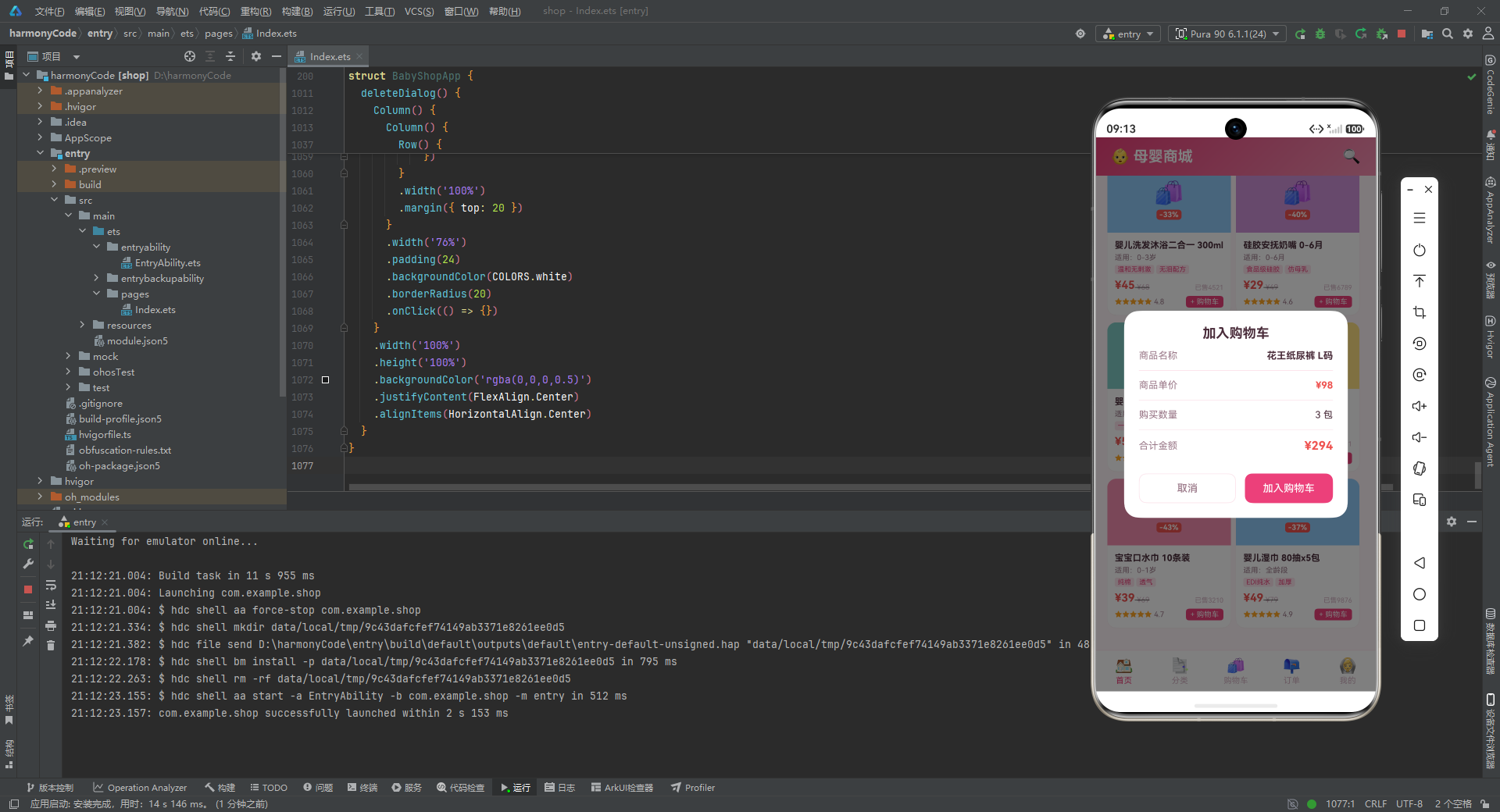Edit run configuration with the wrench icon
This screenshot has height=812, width=1500.
[28, 564]
